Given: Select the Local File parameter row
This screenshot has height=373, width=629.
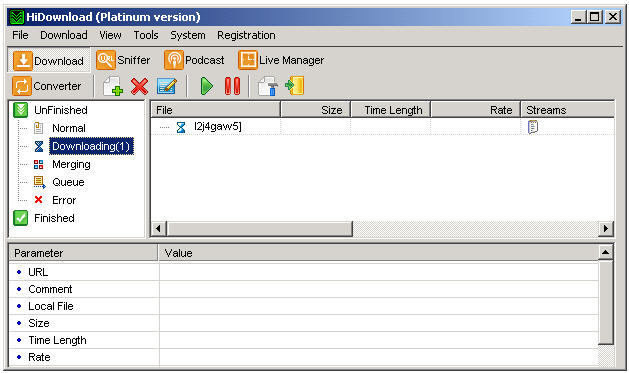Looking at the screenshot, I should click(x=303, y=306).
